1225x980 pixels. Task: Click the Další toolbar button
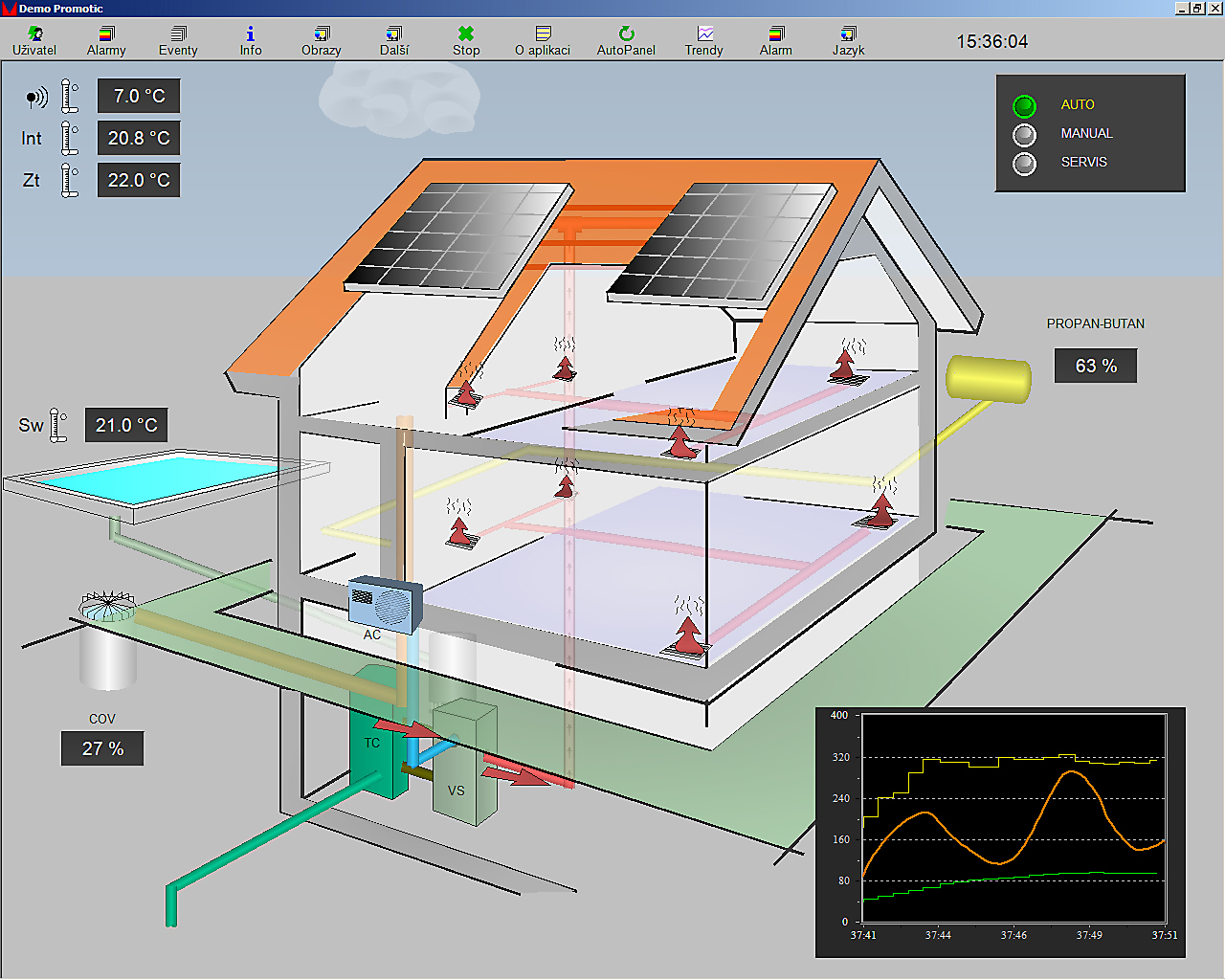pyautogui.click(x=394, y=41)
